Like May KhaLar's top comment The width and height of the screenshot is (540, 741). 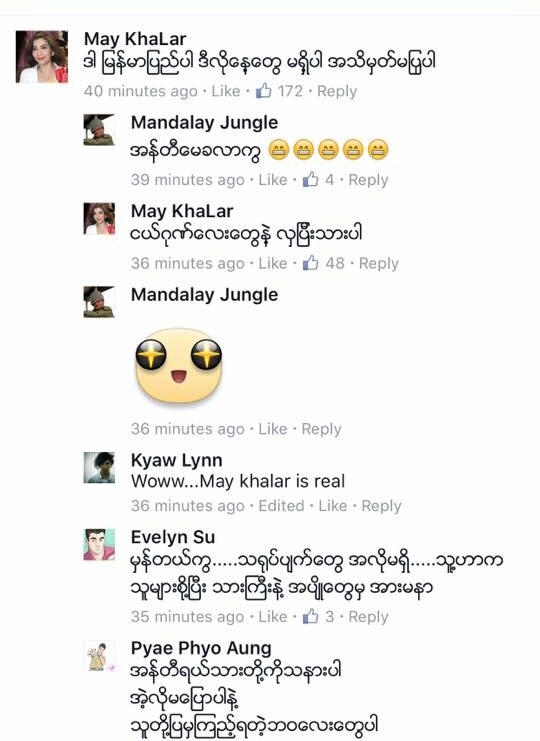pyautogui.click(x=226, y=91)
